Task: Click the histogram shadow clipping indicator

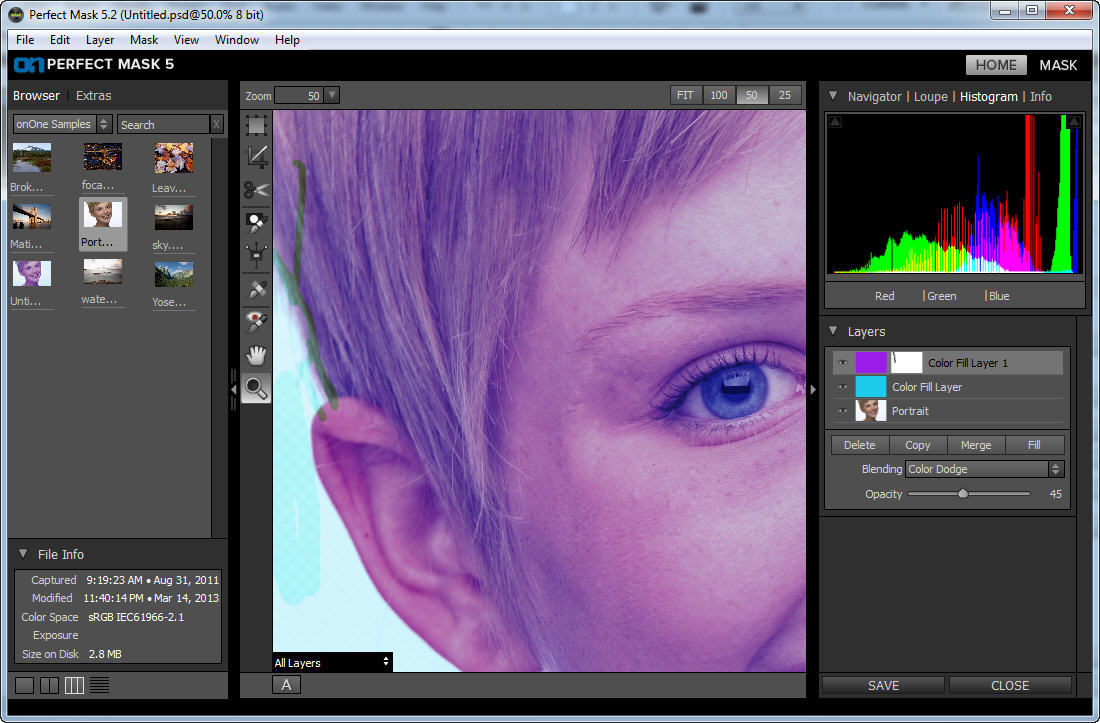Action: [835, 122]
